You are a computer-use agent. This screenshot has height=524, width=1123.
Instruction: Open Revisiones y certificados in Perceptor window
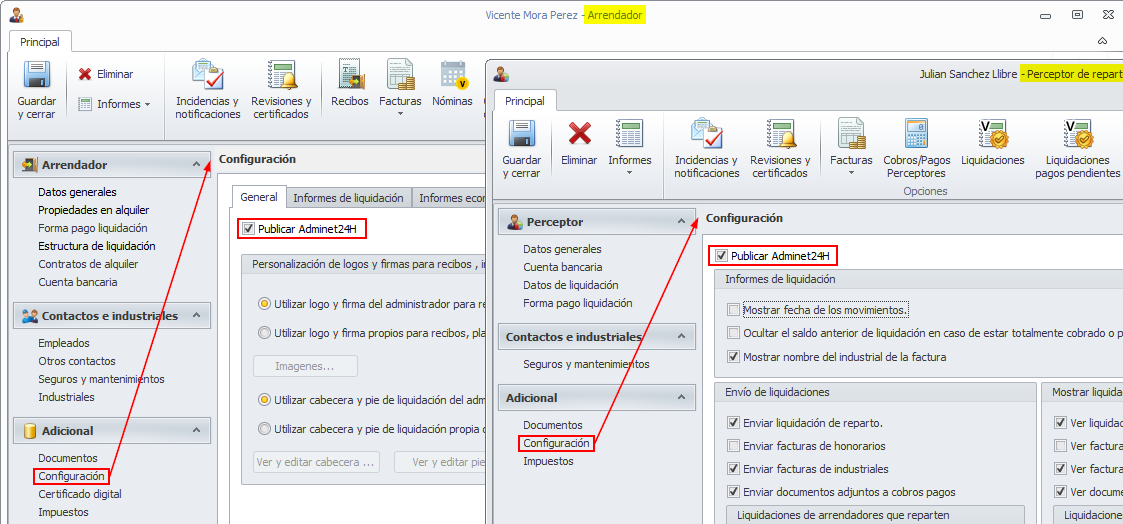click(x=780, y=150)
